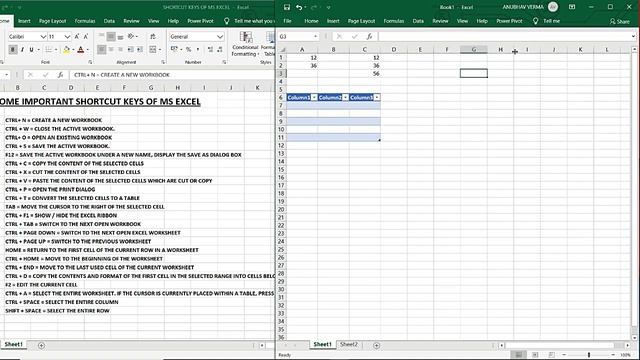Viewport: 640px width, 360px height.
Task: Toggle Italic in left Excel window
Action: click(22, 49)
